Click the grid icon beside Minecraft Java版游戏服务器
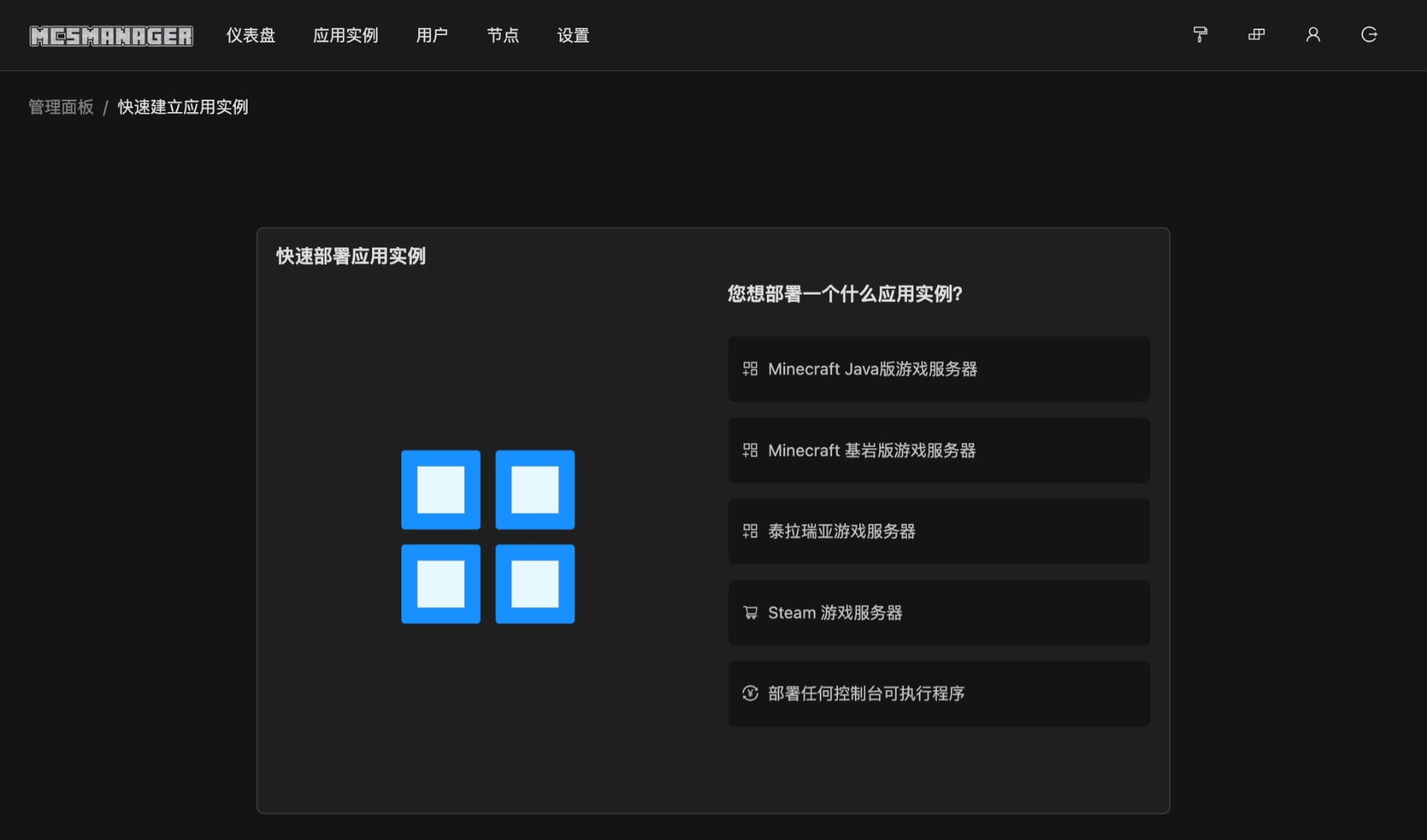The height and width of the screenshot is (840, 1427). [x=749, y=369]
